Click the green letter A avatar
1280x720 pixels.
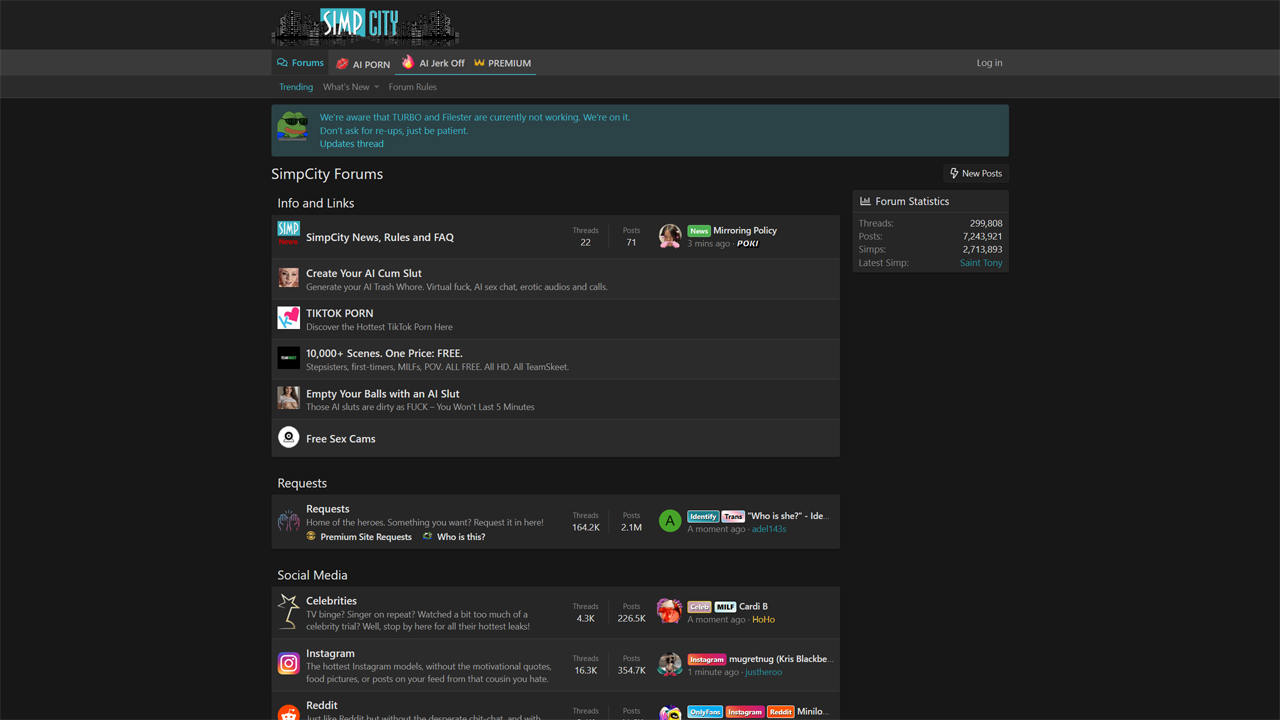pos(670,521)
